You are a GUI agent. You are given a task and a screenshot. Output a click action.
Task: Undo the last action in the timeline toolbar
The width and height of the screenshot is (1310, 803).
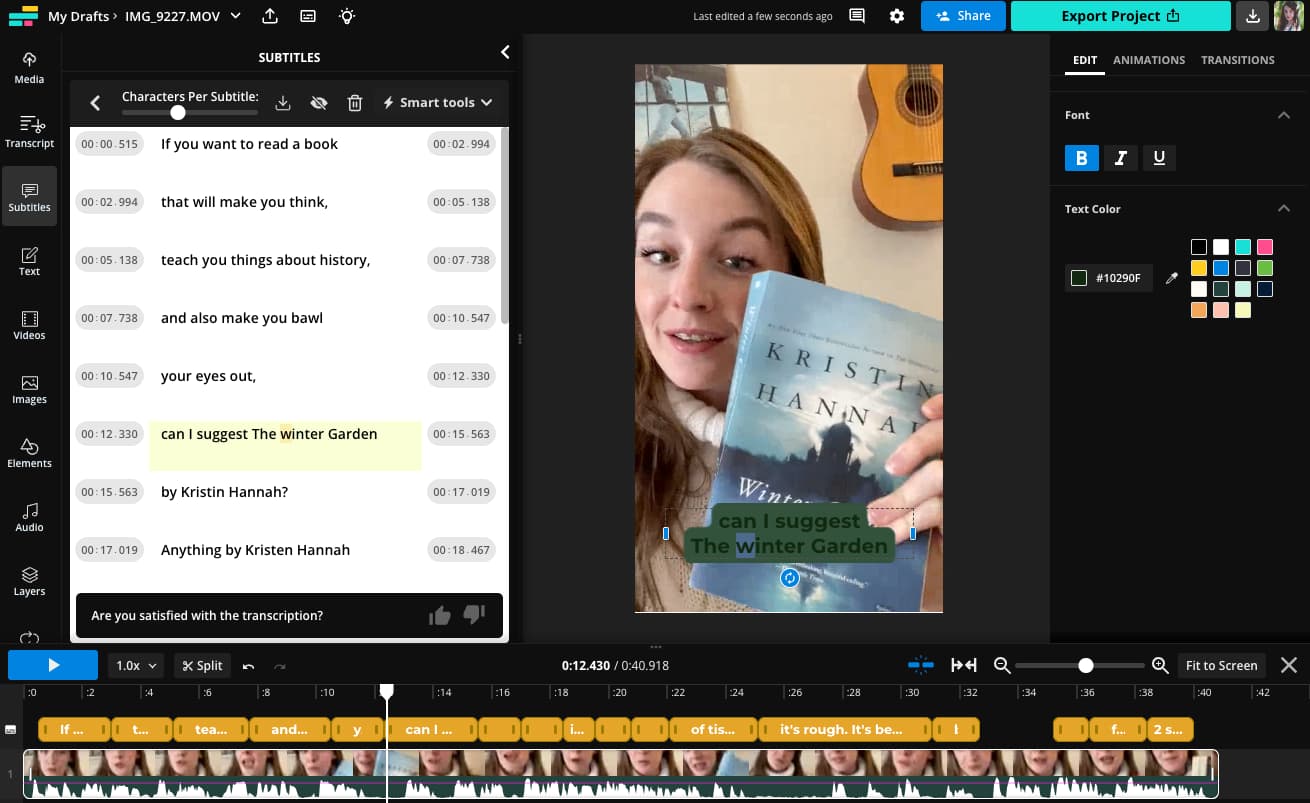point(248,666)
